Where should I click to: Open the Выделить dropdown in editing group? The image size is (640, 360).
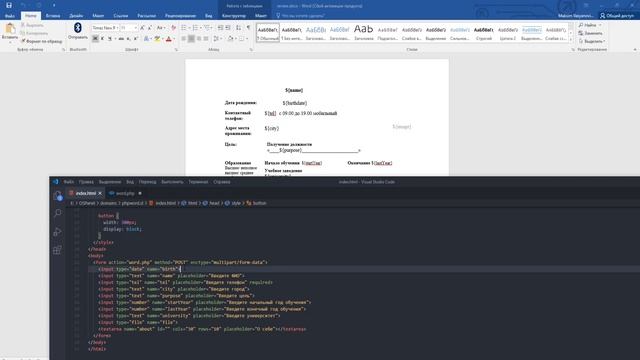pyautogui.click(x=592, y=41)
